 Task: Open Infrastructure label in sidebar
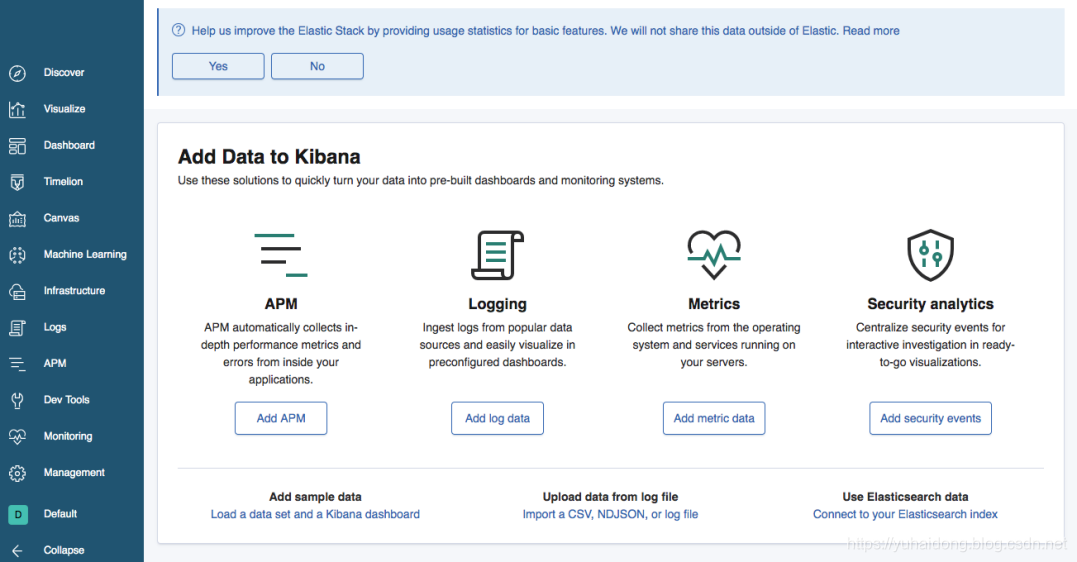(x=74, y=291)
